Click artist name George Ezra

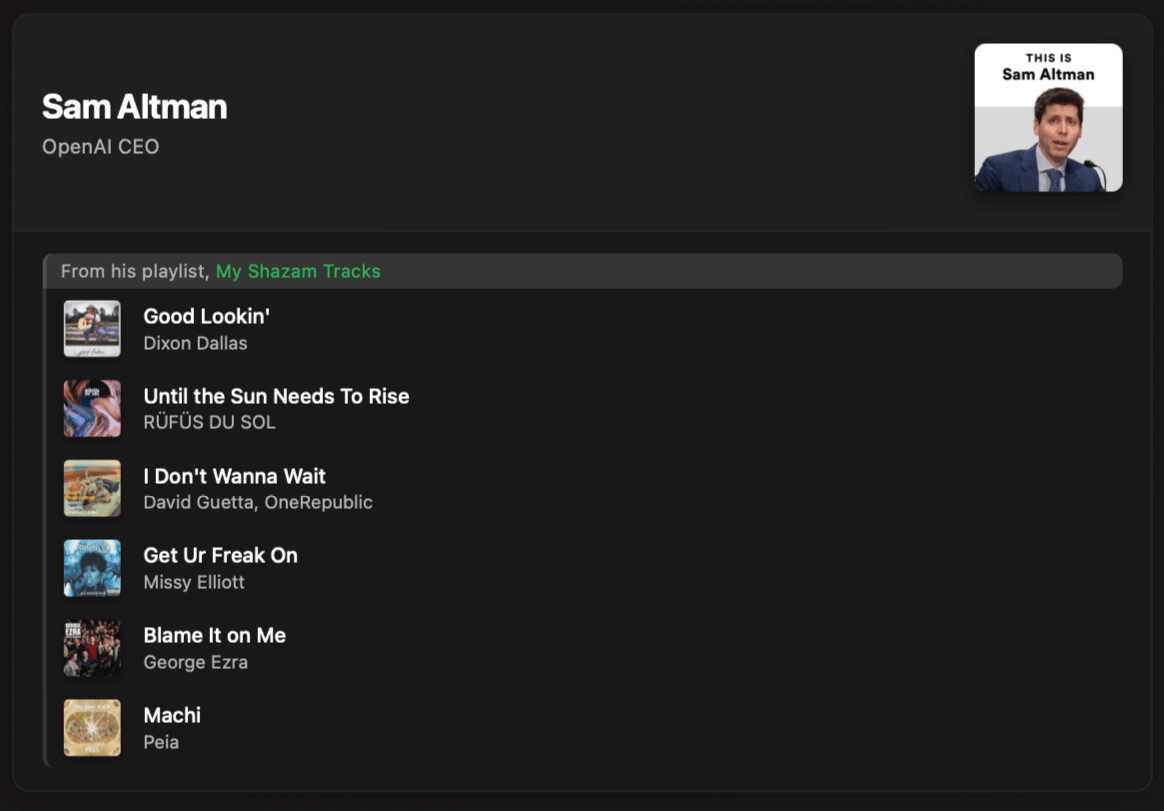[195, 662]
